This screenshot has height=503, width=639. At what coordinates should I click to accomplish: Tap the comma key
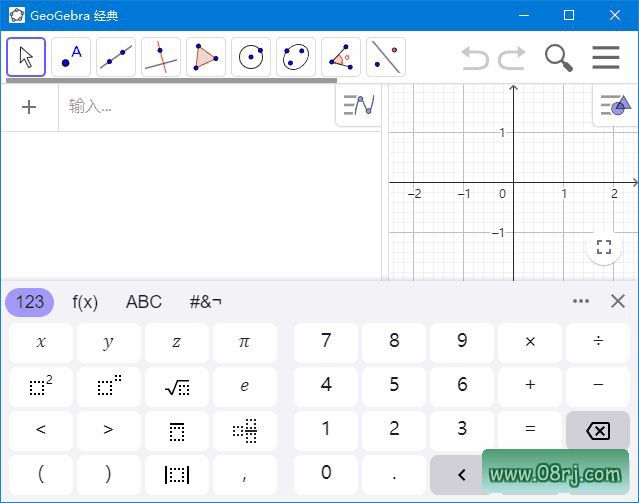click(245, 474)
